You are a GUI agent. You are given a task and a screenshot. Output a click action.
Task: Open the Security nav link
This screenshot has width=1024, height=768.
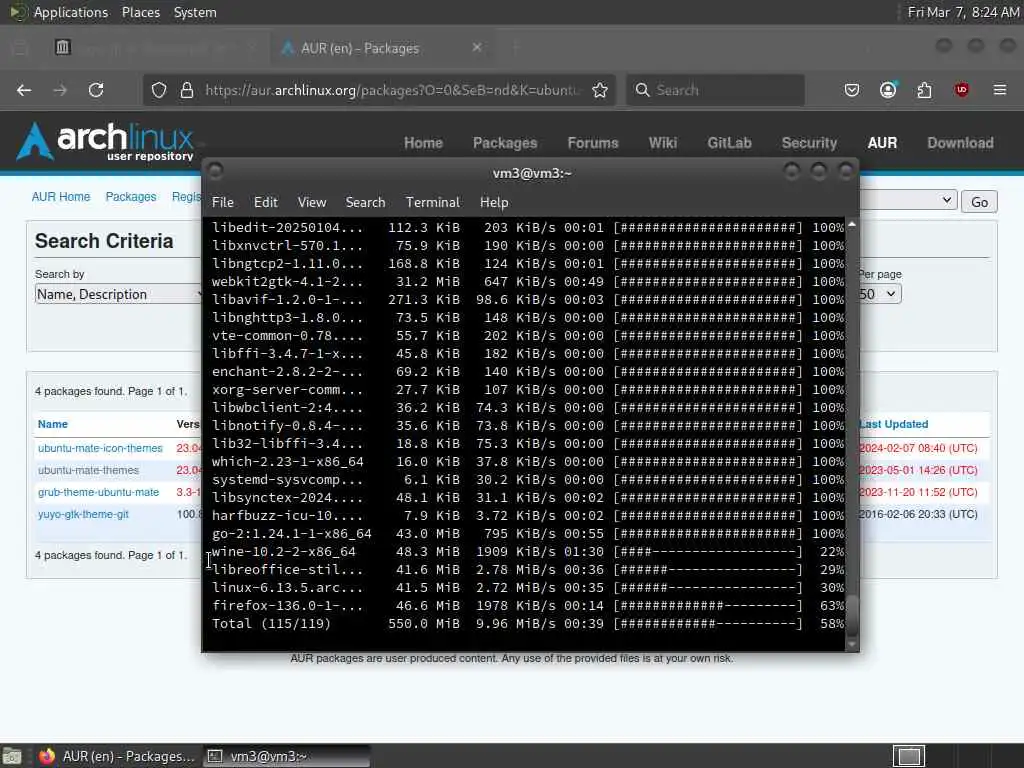(809, 143)
